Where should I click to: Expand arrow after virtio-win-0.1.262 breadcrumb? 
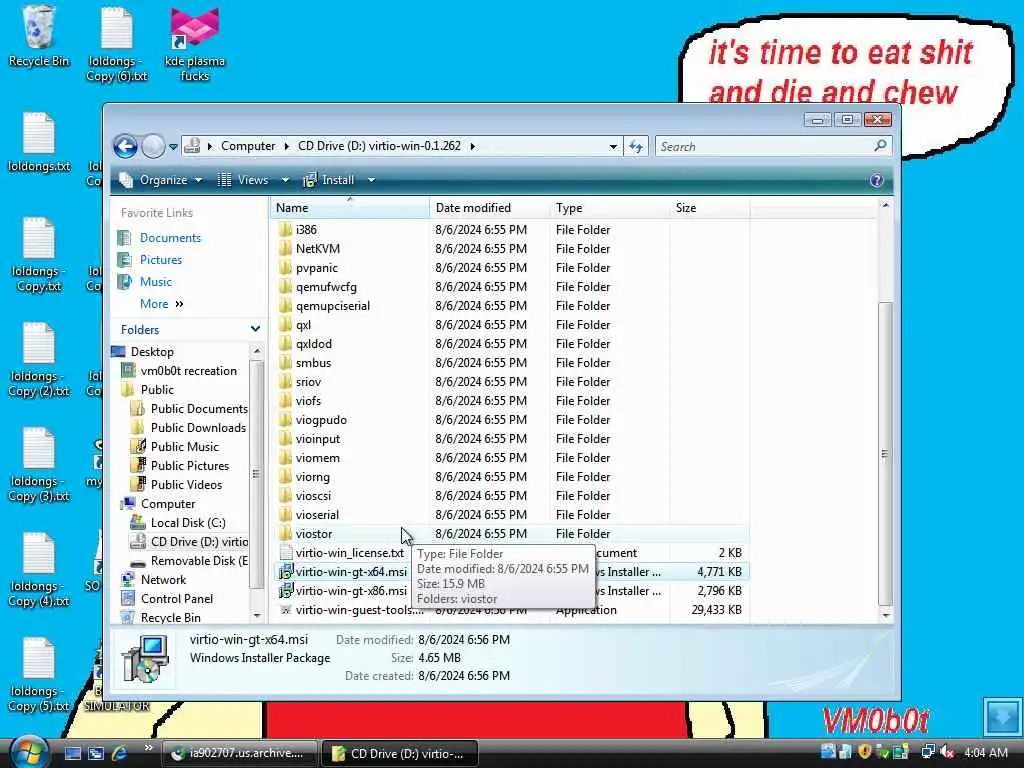pyautogui.click(x=472, y=146)
